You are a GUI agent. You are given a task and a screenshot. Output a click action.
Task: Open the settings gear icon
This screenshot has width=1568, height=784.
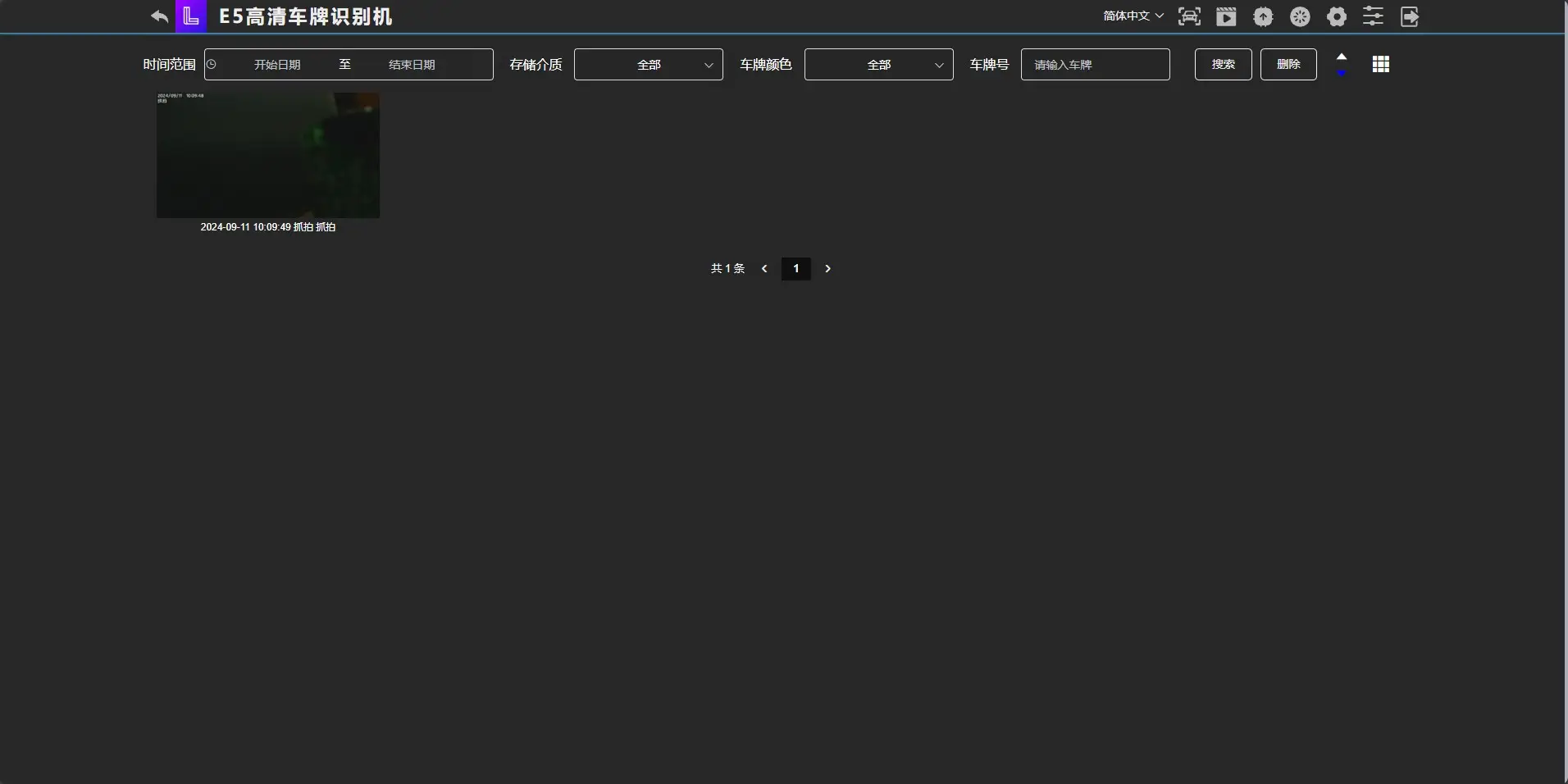pyautogui.click(x=1337, y=16)
